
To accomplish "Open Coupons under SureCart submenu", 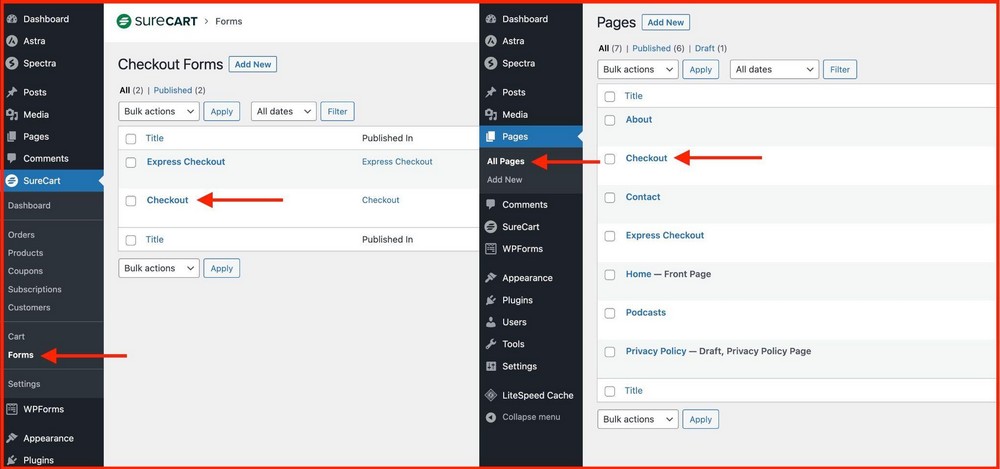I will 25,271.
